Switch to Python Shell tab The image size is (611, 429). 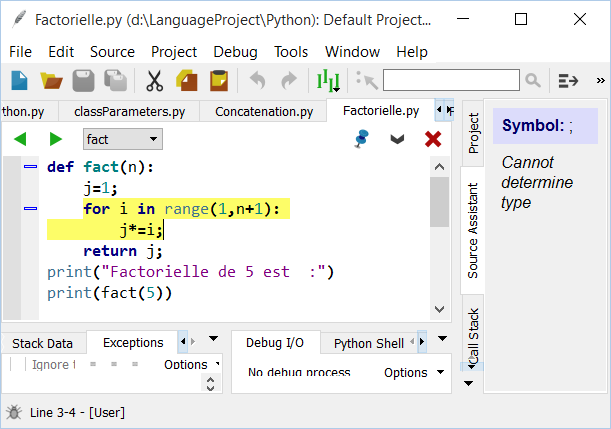[368, 343]
